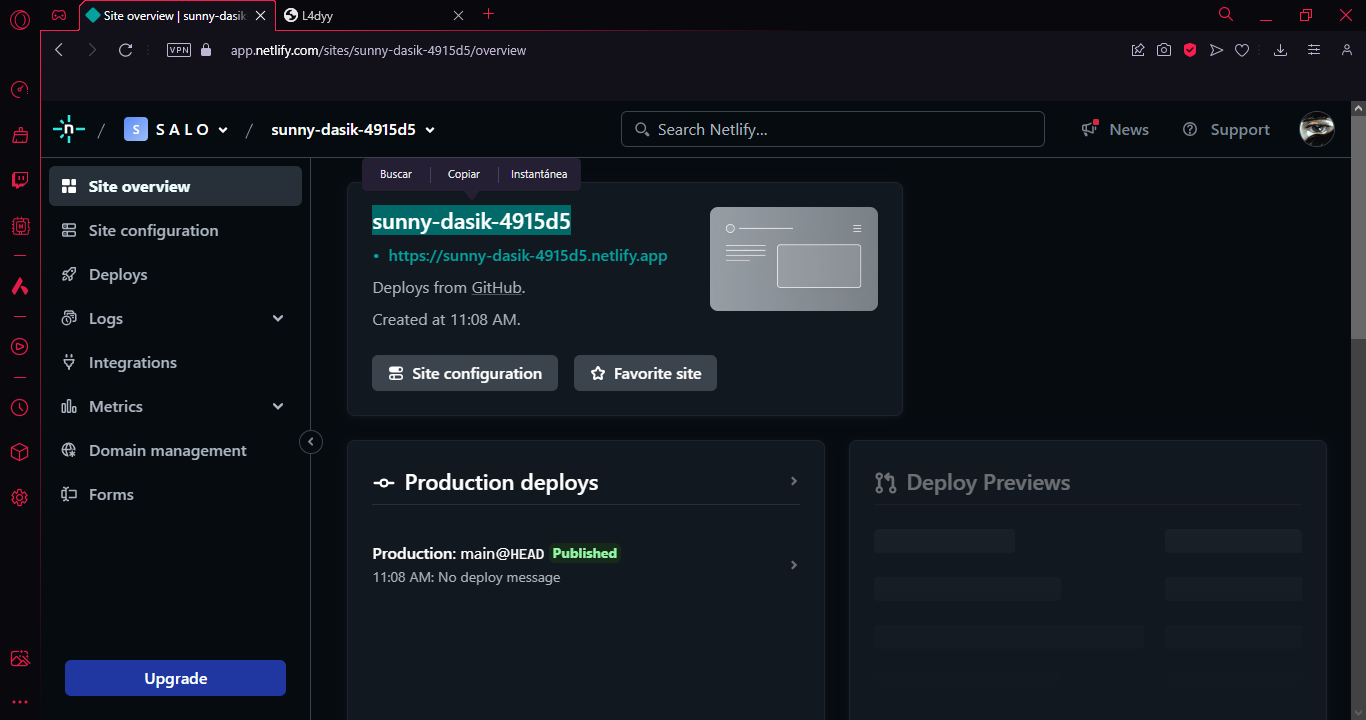1366x720 pixels.
Task: Click the site security padlock icon
Action: (207, 50)
